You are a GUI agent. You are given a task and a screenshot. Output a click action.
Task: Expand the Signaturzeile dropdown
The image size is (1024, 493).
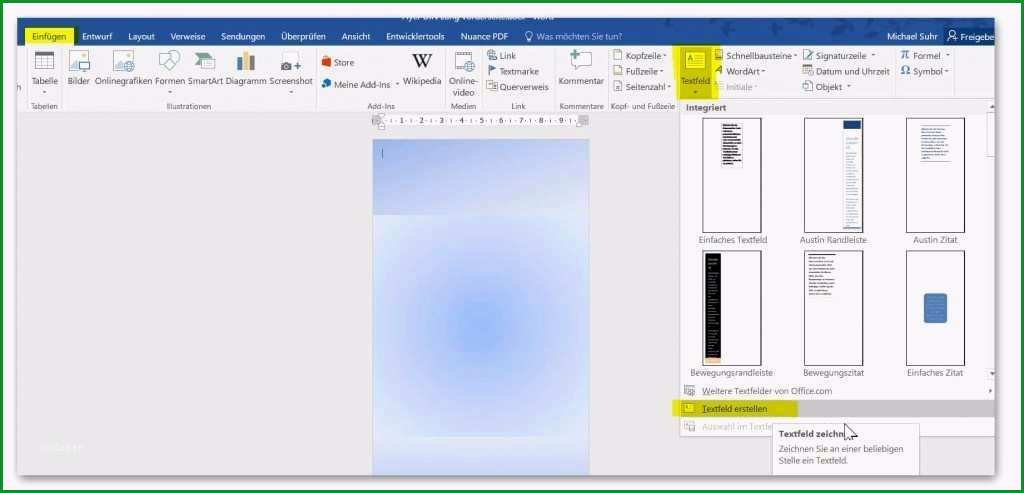pyautogui.click(x=839, y=56)
